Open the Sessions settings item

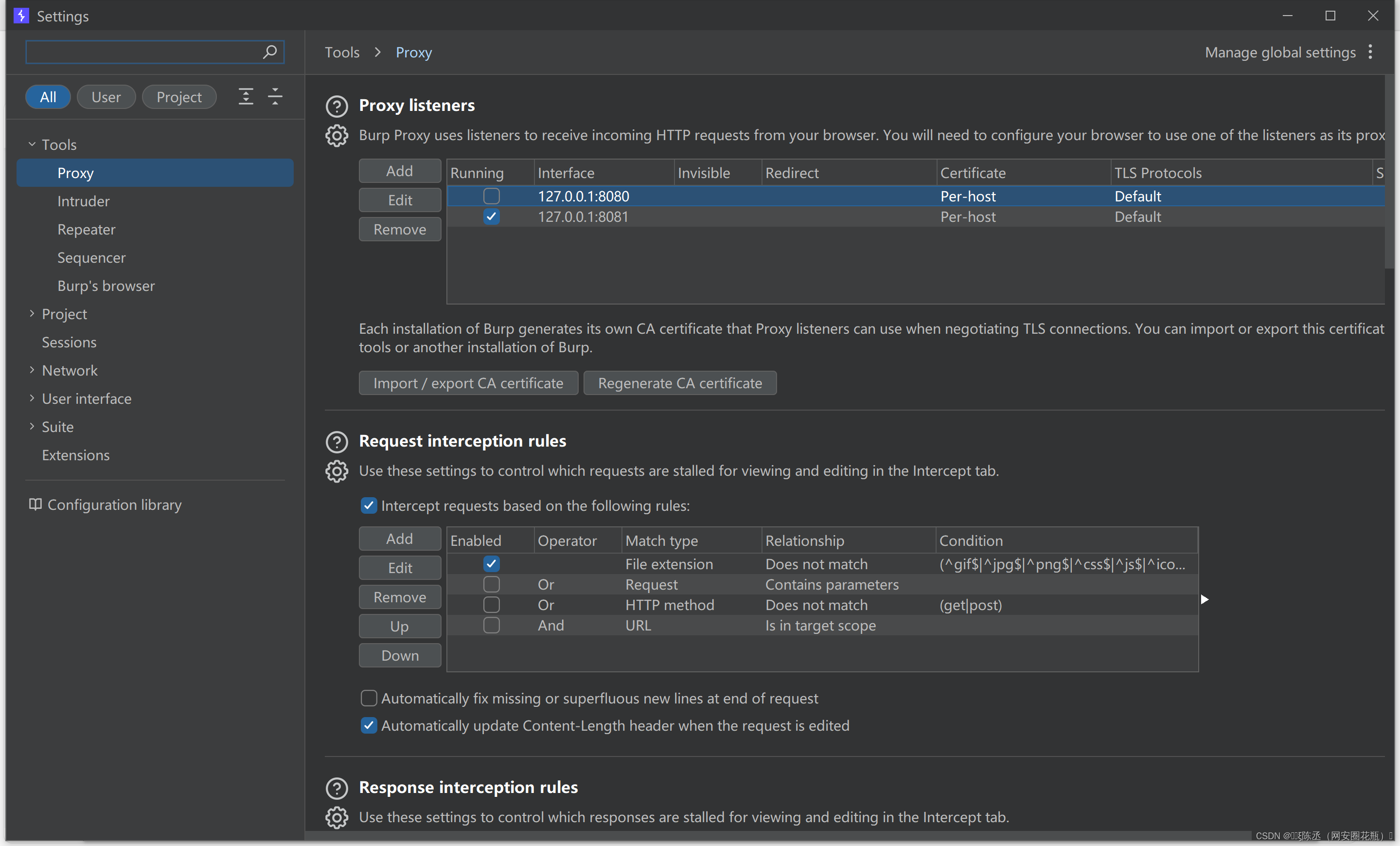pyautogui.click(x=70, y=342)
